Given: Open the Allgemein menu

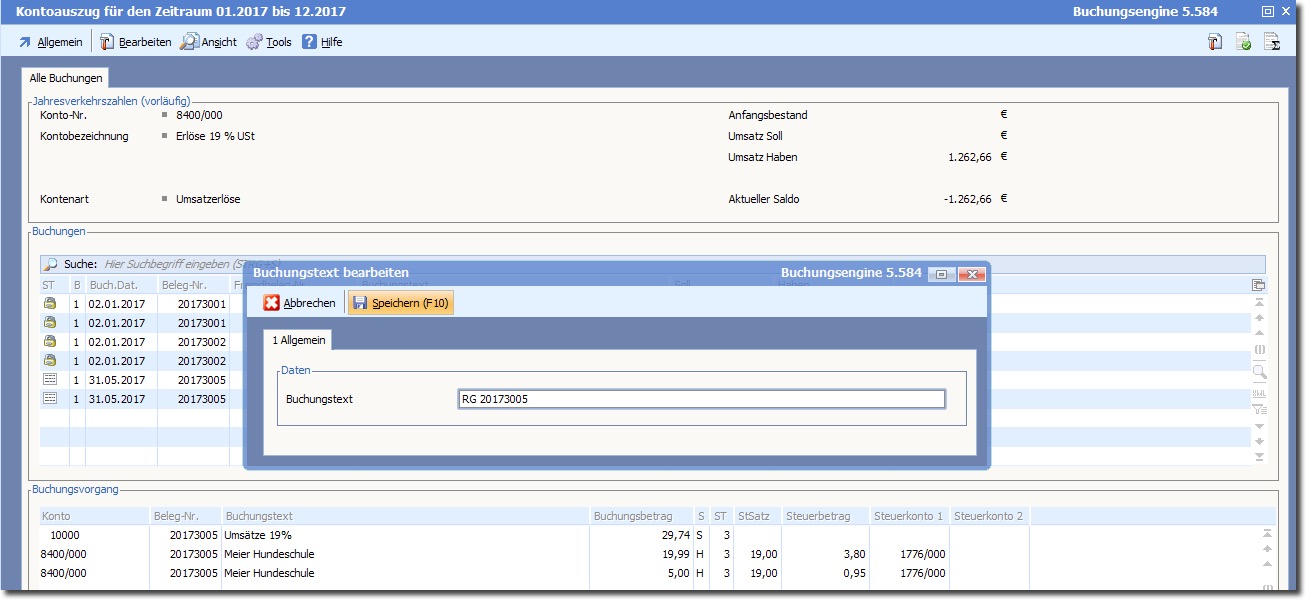Looking at the screenshot, I should pyautogui.click(x=50, y=42).
